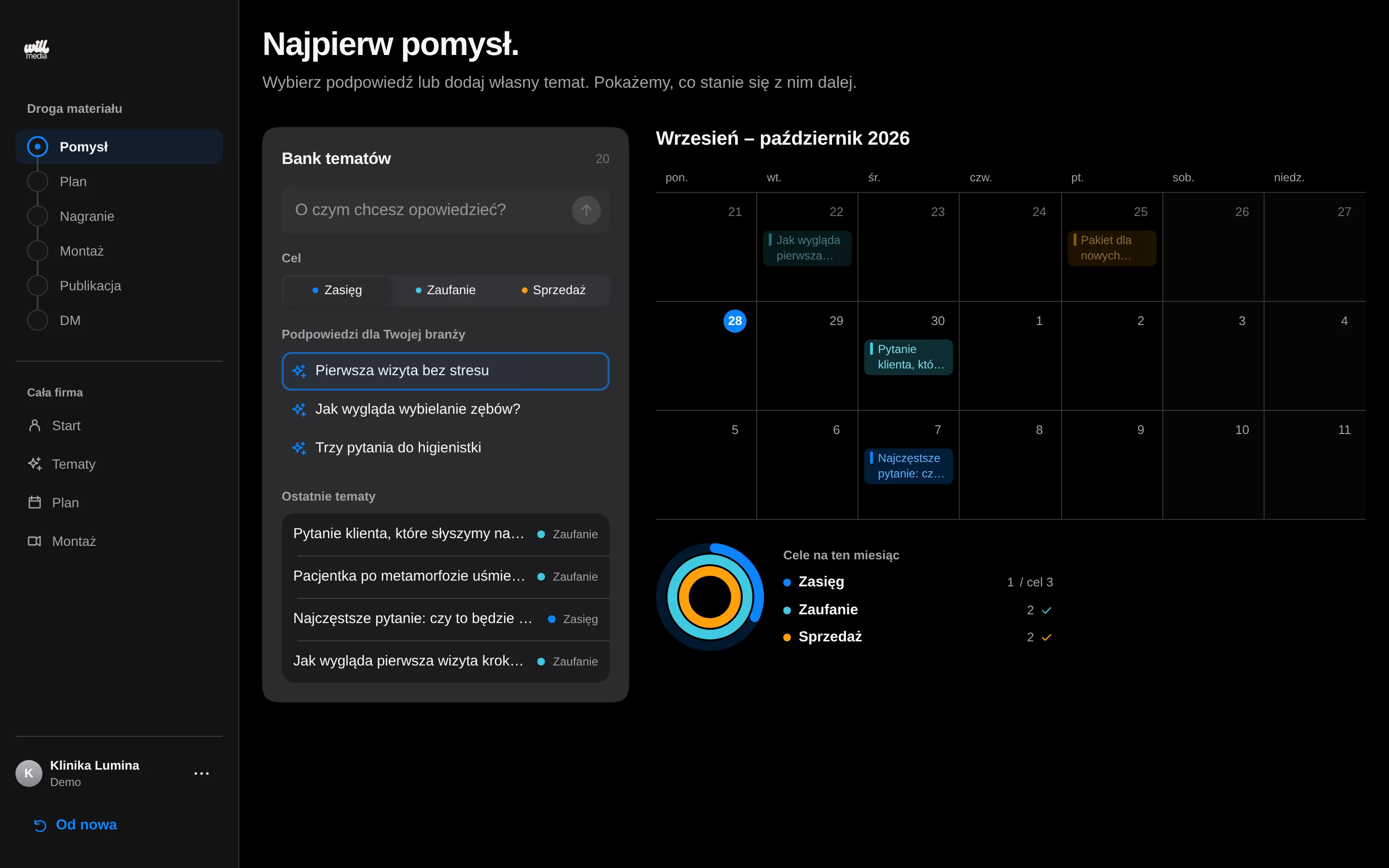
Task: Choose the Zasięg goal segment
Action: (337, 290)
